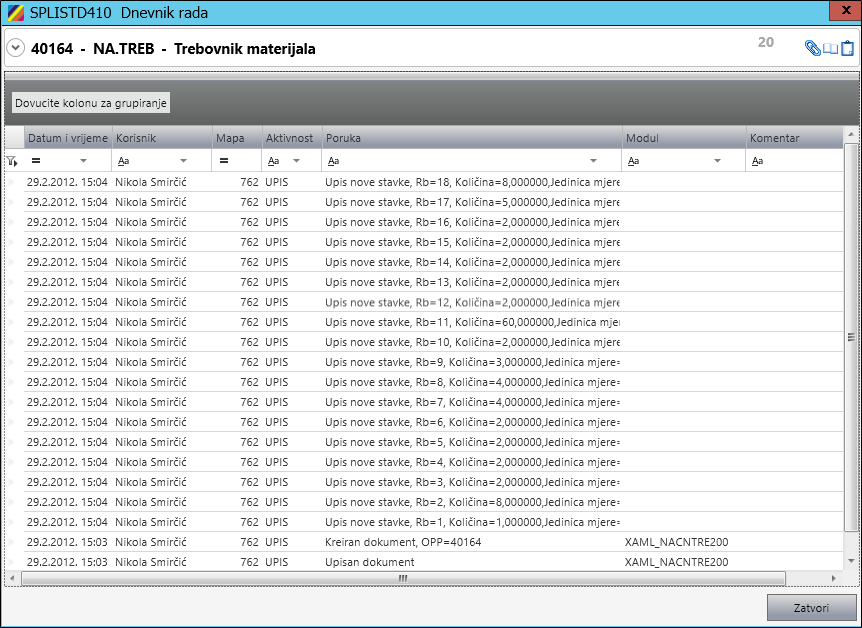Sort by the Mapa column header
Screen dimensions: 862x628
237,138
